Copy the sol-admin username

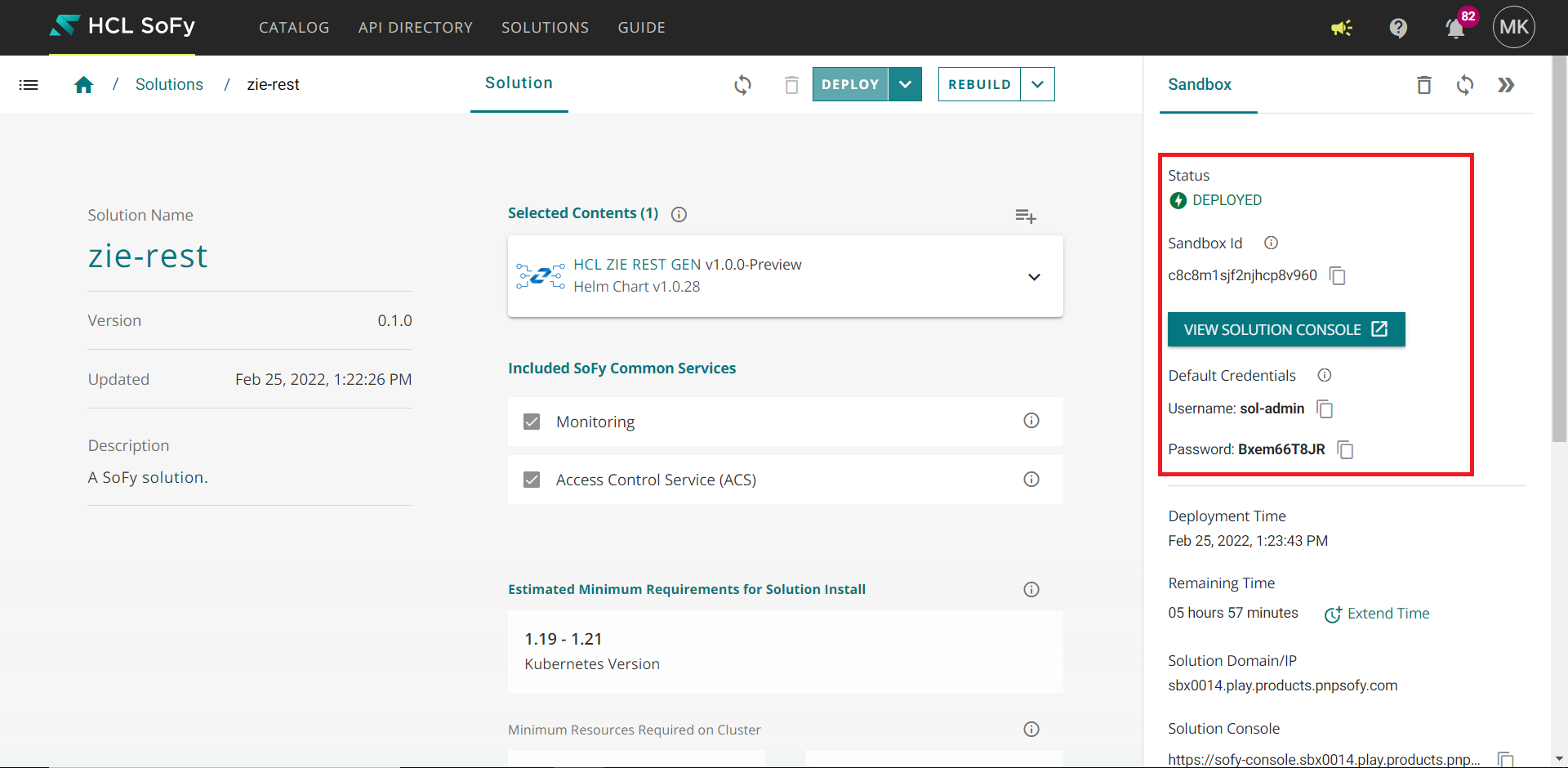pos(1325,409)
